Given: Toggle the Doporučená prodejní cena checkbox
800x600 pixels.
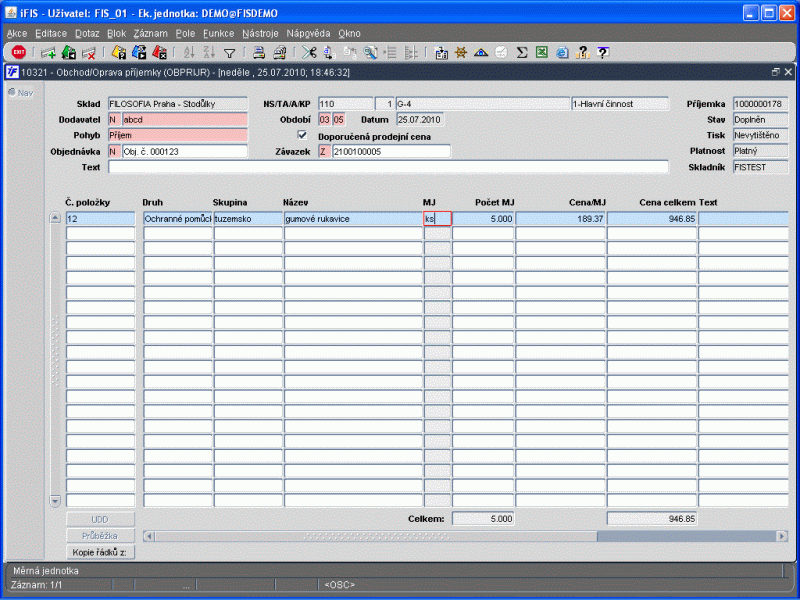Looking at the screenshot, I should click(303, 135).
